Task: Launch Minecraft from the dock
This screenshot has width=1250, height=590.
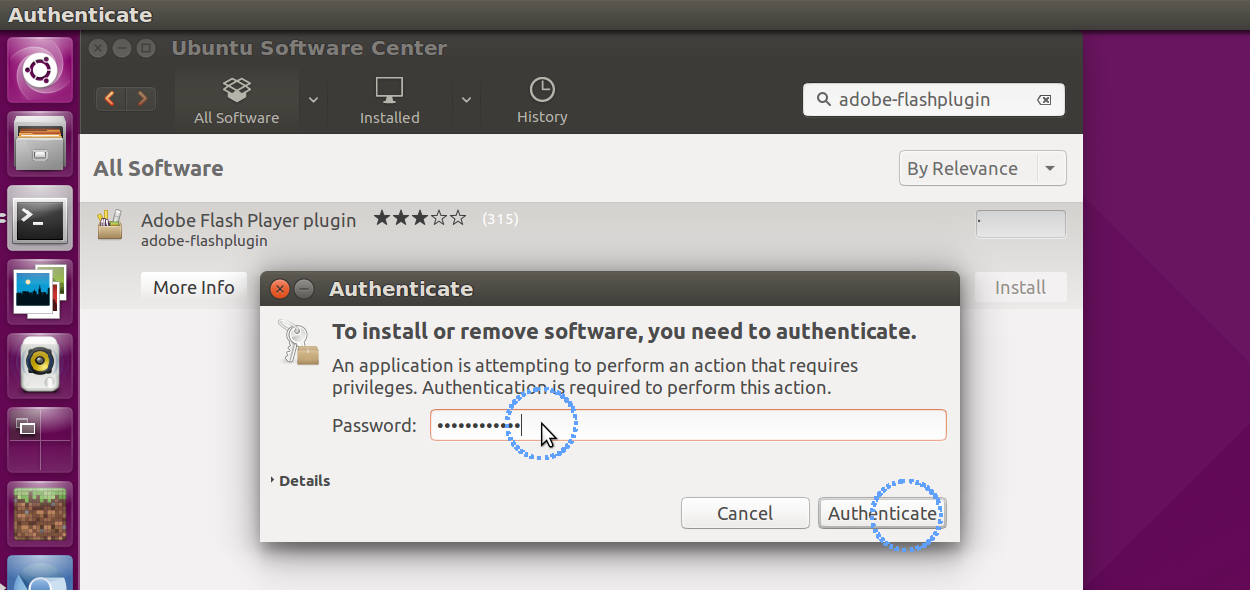Action: coord(41,513)
